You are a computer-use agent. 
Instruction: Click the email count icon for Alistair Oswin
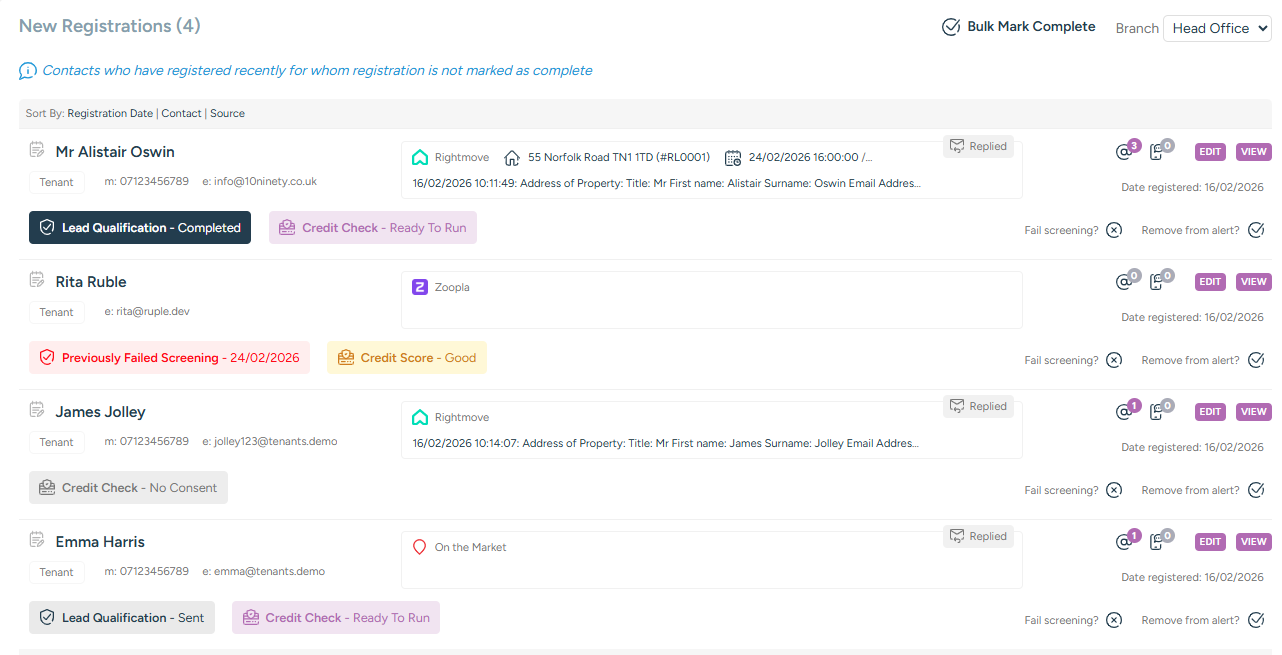[1125, 152]
